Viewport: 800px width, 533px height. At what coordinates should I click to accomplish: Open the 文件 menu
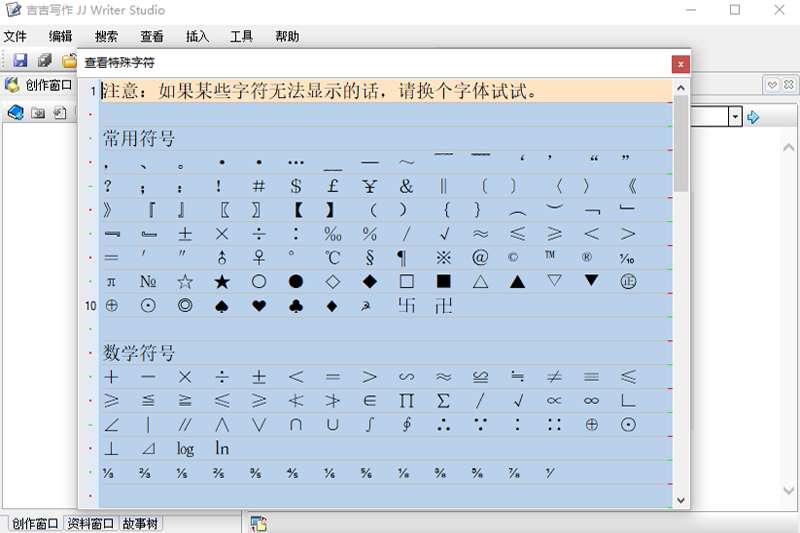pyautogui.click(x=15, y=37)
